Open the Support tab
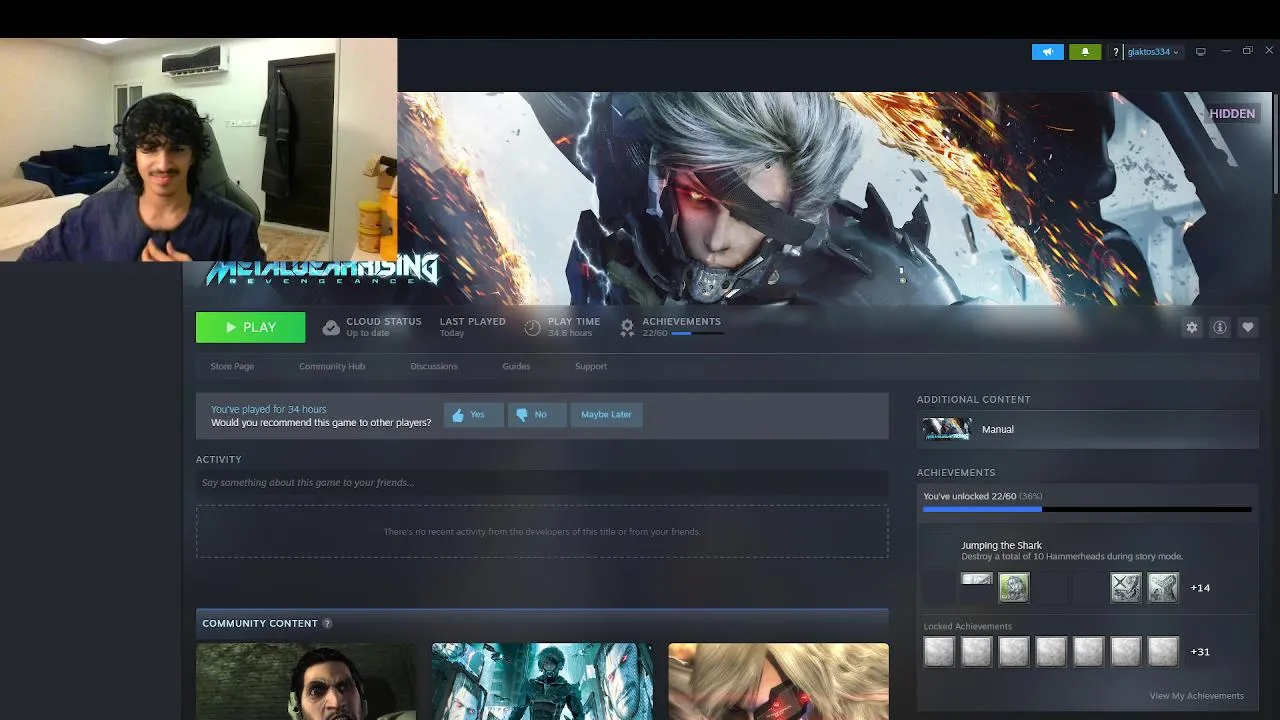 (x=591, y=366)
